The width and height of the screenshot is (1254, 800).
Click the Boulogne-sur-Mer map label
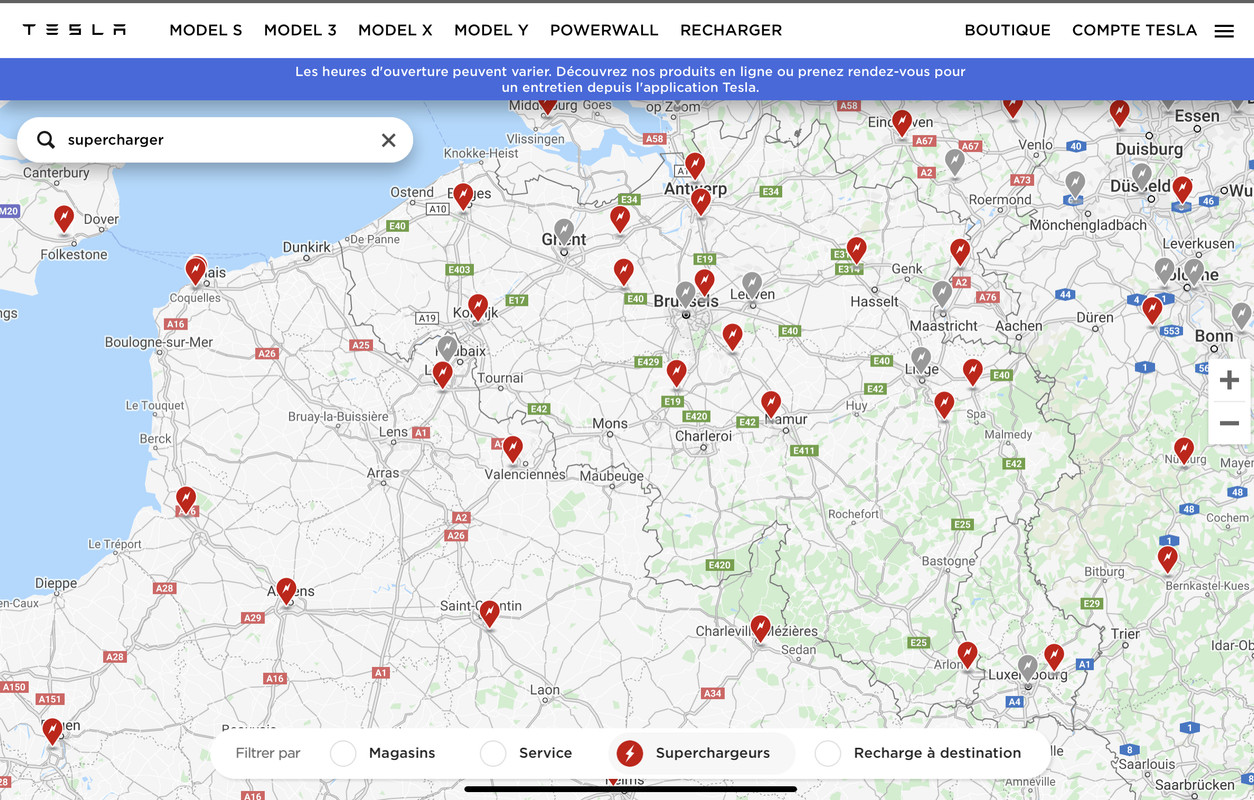[x=159, y=342]
